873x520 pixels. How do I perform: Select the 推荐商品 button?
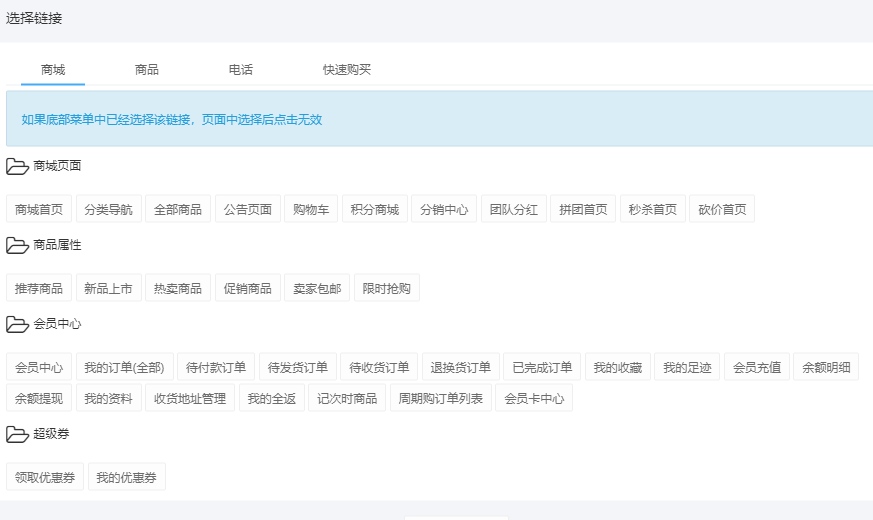[39, 288]
